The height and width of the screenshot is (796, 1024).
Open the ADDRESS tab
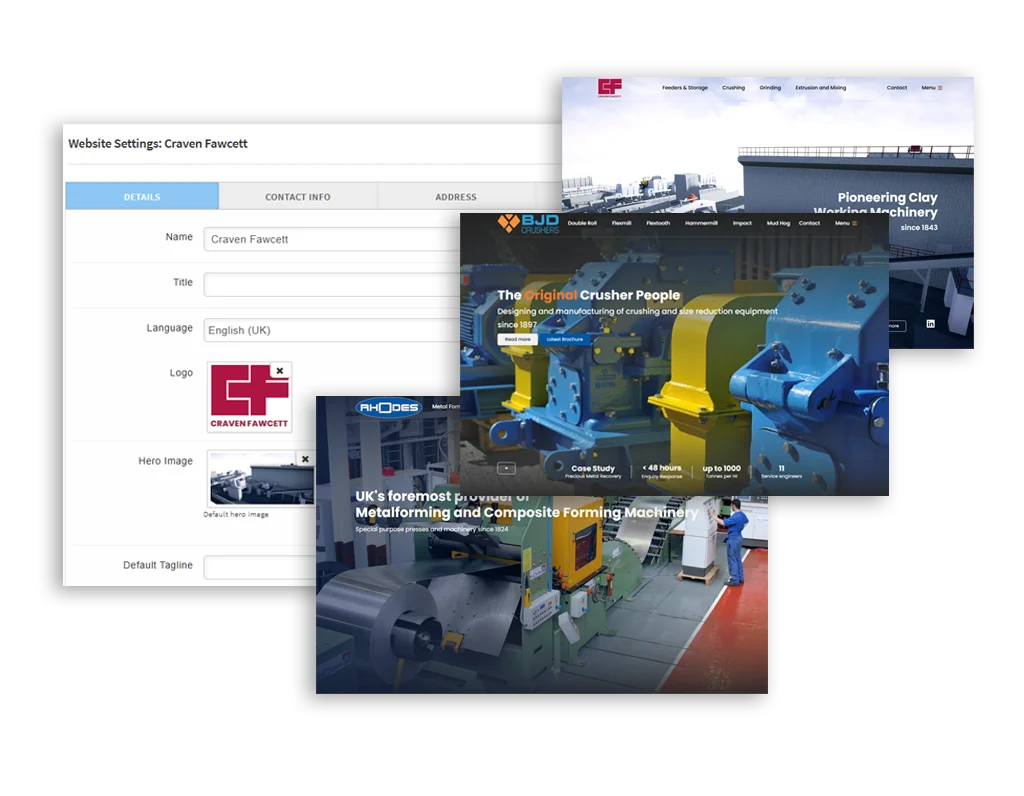coord(455,197)
